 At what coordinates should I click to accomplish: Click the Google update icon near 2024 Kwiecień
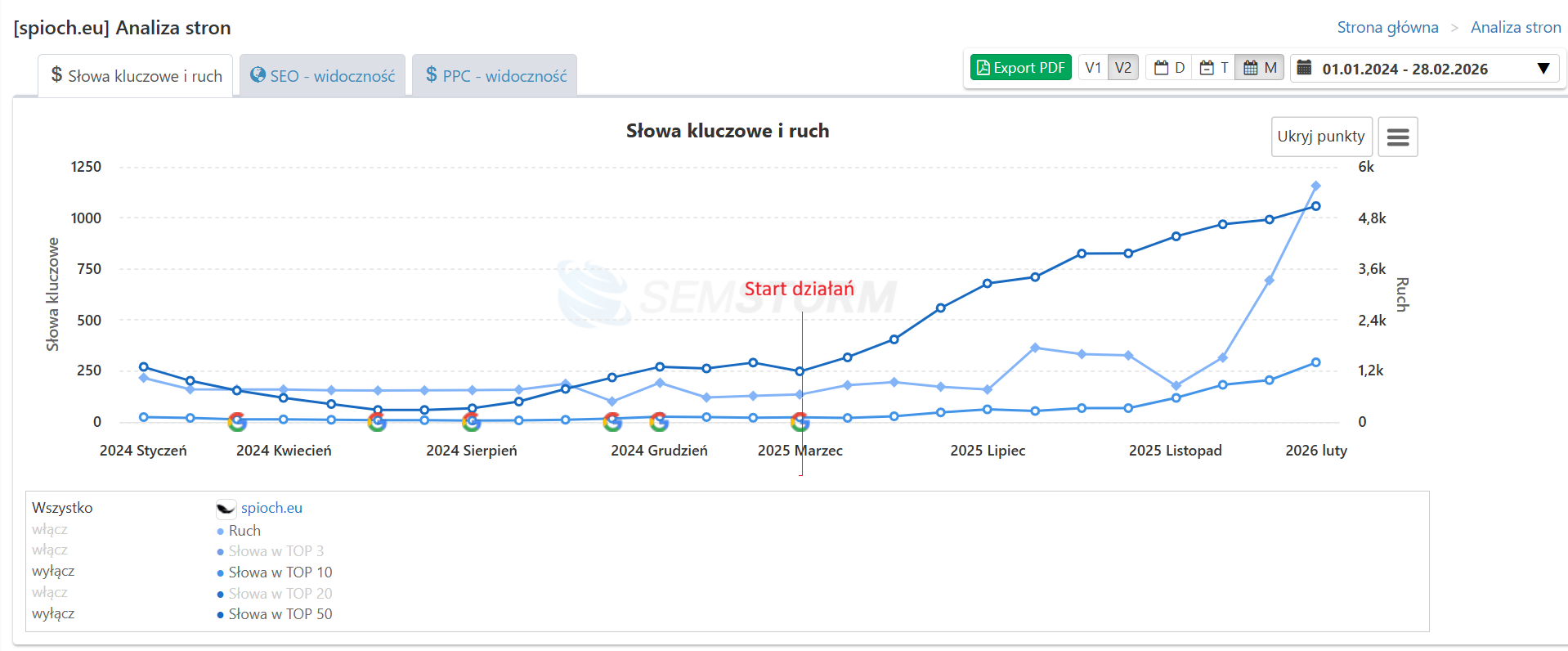point(237,421)
